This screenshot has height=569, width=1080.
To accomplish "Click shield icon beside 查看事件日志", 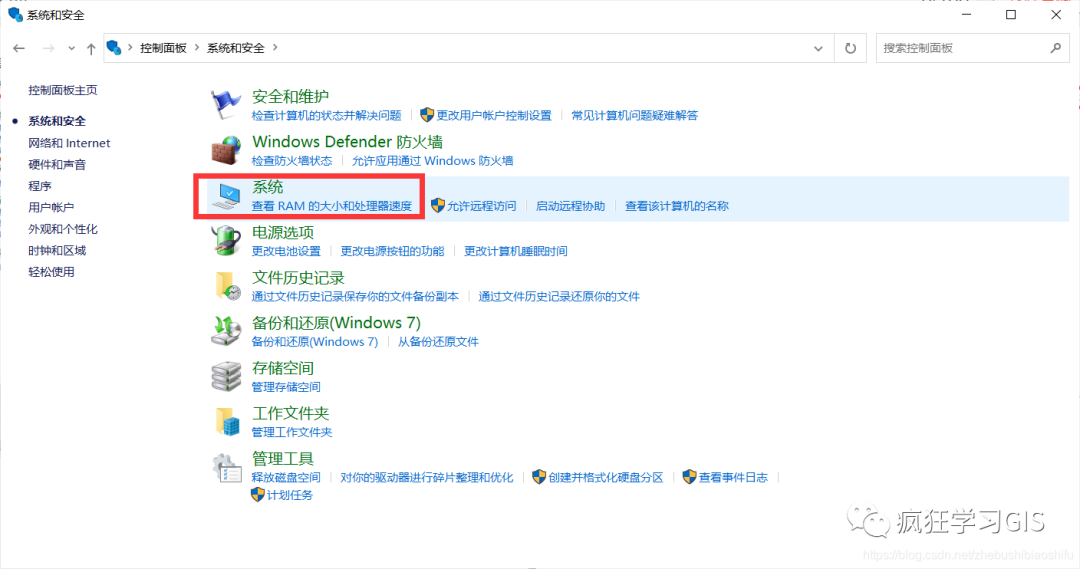I will click(689, 477).
